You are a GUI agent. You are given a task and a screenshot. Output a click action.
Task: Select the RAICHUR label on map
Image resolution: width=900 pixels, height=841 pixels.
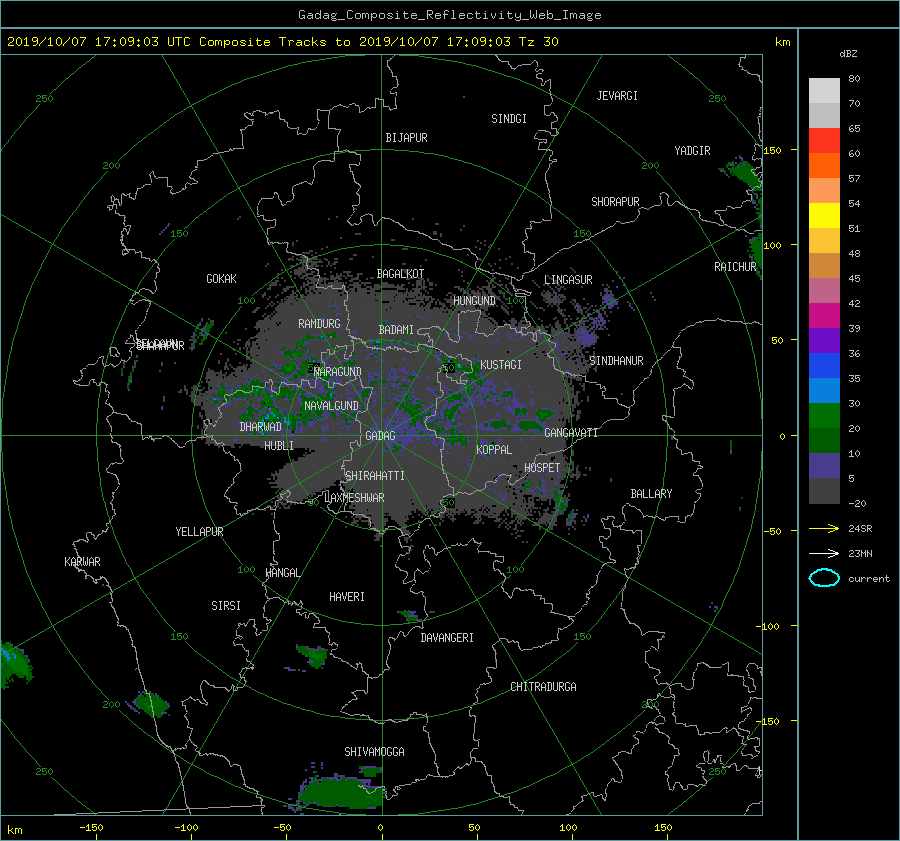(x=735, y=267)
